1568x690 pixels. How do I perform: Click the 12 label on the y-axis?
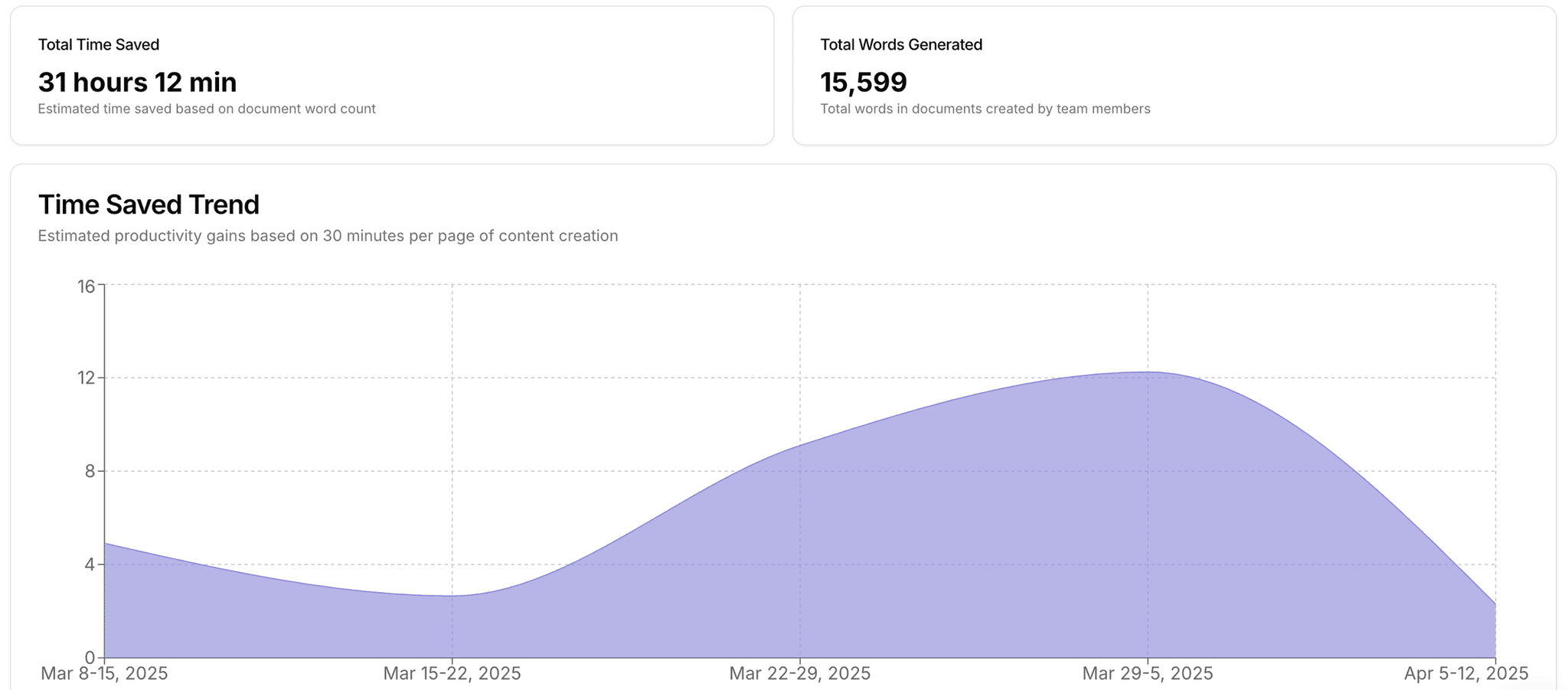pos(86,378)
